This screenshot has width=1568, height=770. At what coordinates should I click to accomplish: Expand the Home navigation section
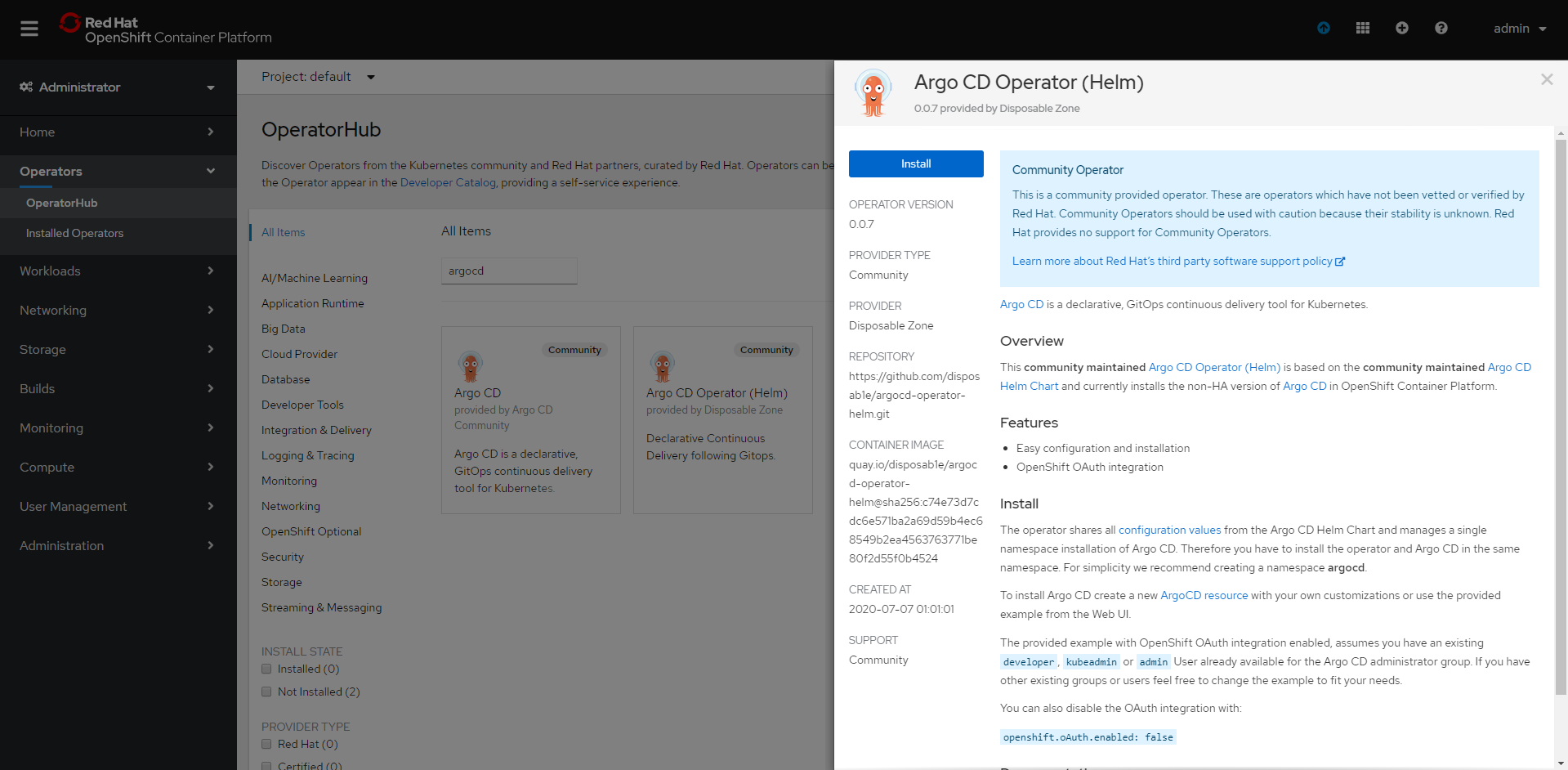click(118, 132)
